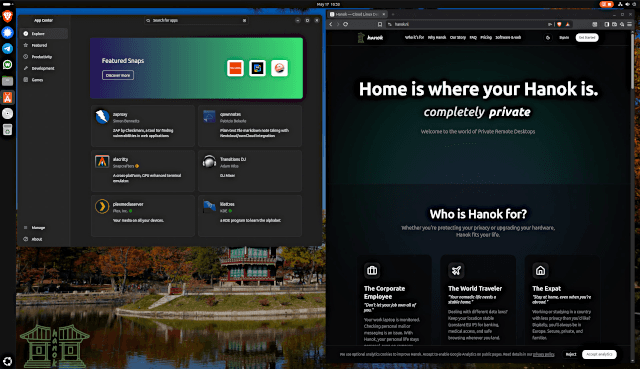640x369 pixels.
Task: Close the Hanok browser tab
Action: point(384,14)
